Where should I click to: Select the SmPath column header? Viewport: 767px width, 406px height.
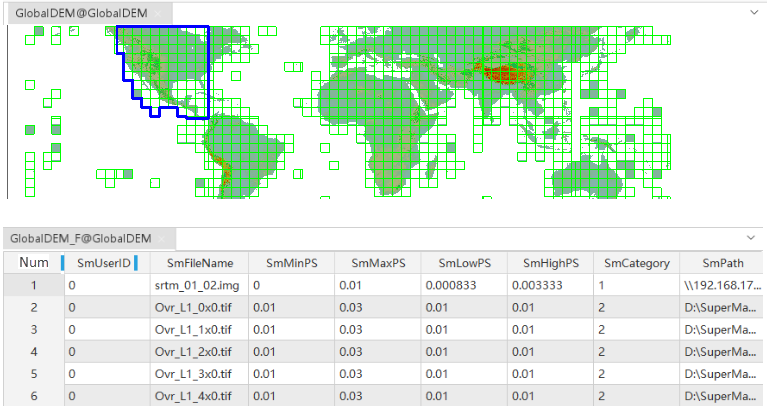pos(722,263)
